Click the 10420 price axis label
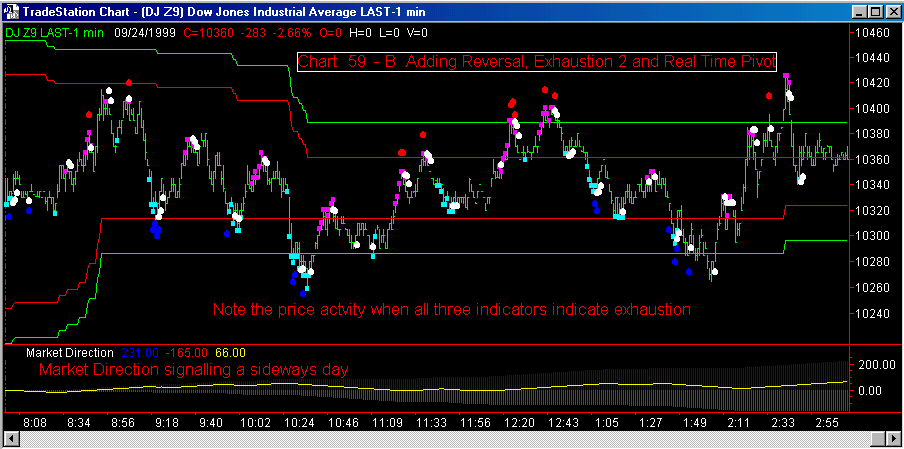Viewport: 904px width, 449px height. (x=873, y=83)
